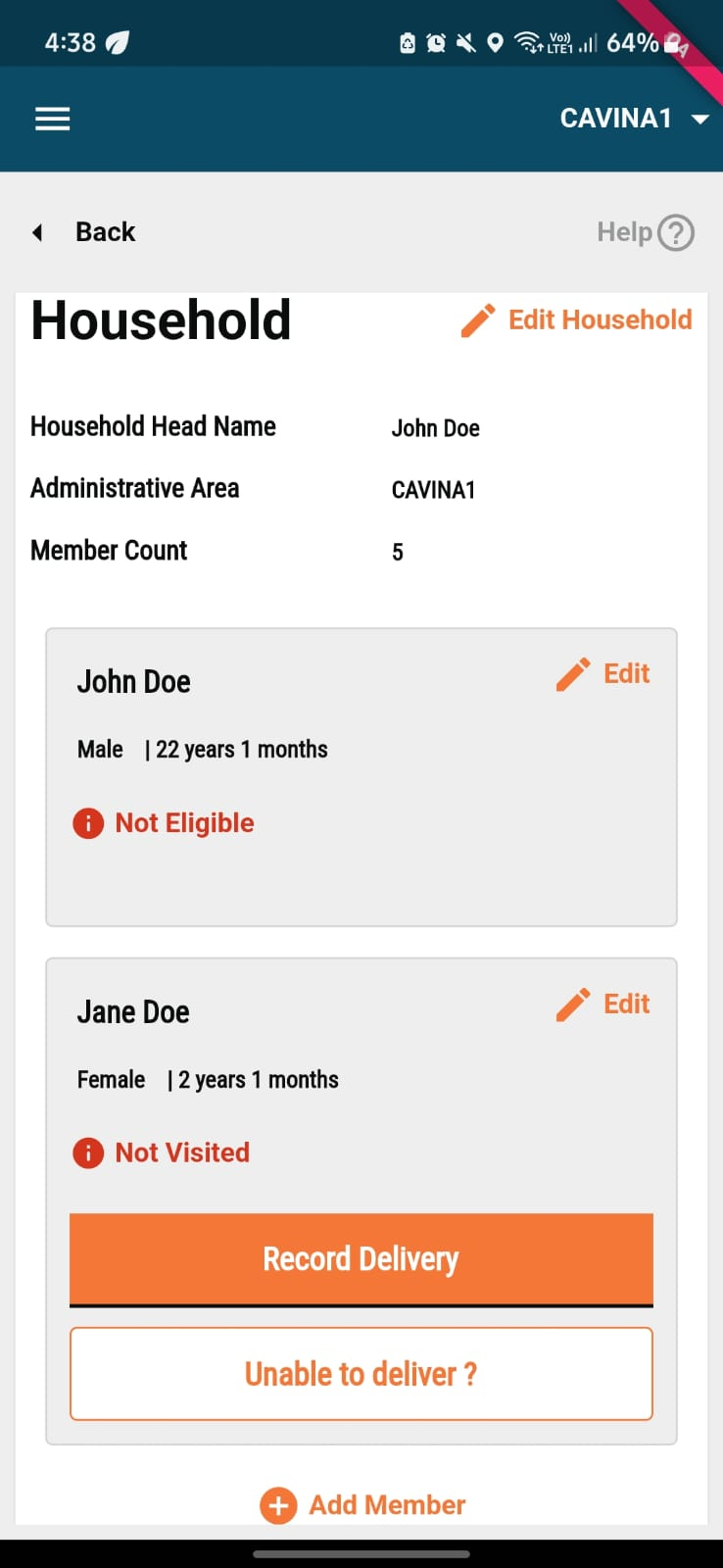723x1568 pixels.
Task: Tap the back arrow icon
Action: tap(38, 232)
